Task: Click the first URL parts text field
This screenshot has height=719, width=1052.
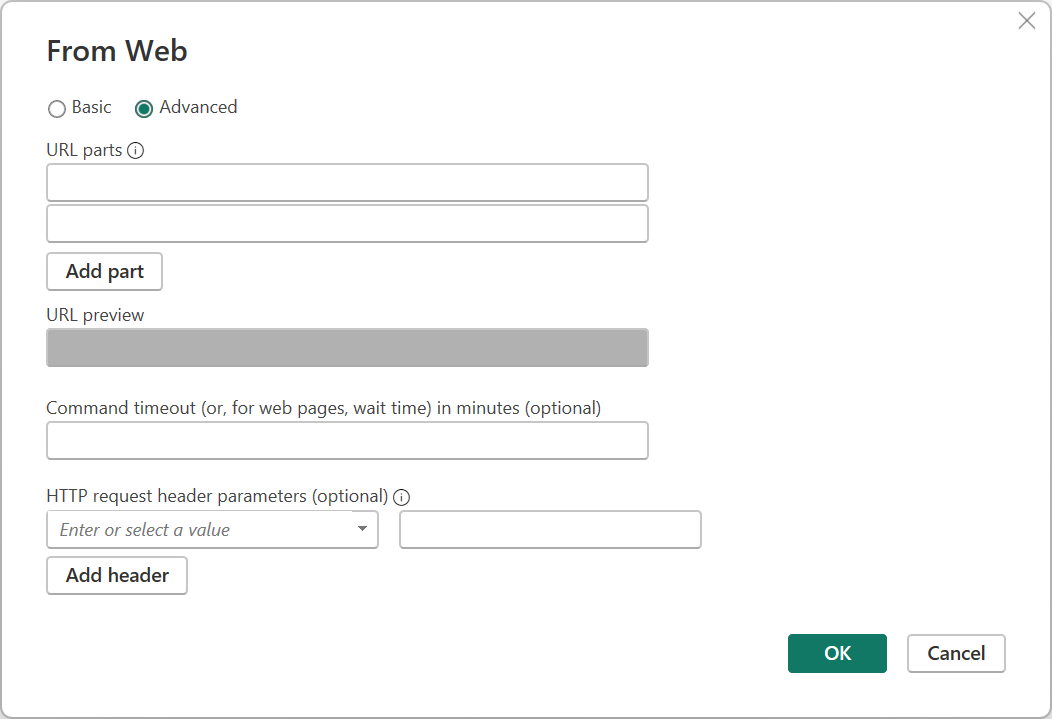Action: click(347, 182)
